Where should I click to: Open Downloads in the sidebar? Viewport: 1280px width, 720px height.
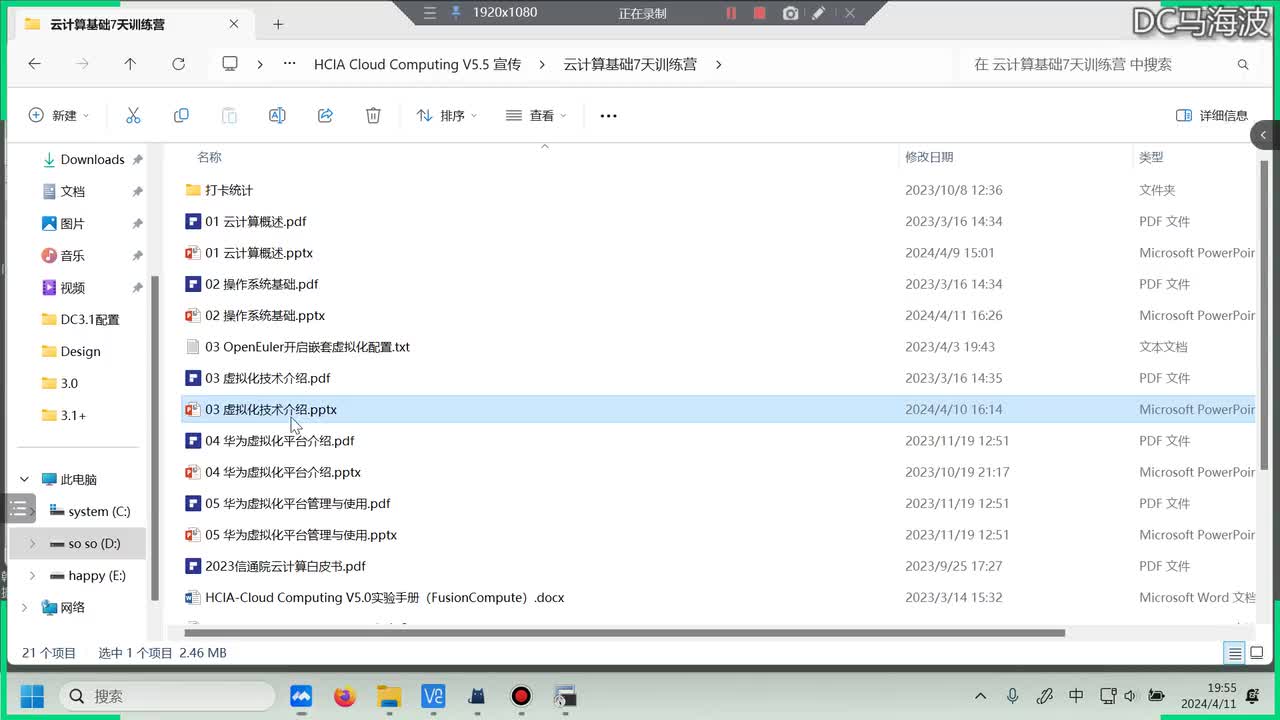pos(92,160)
